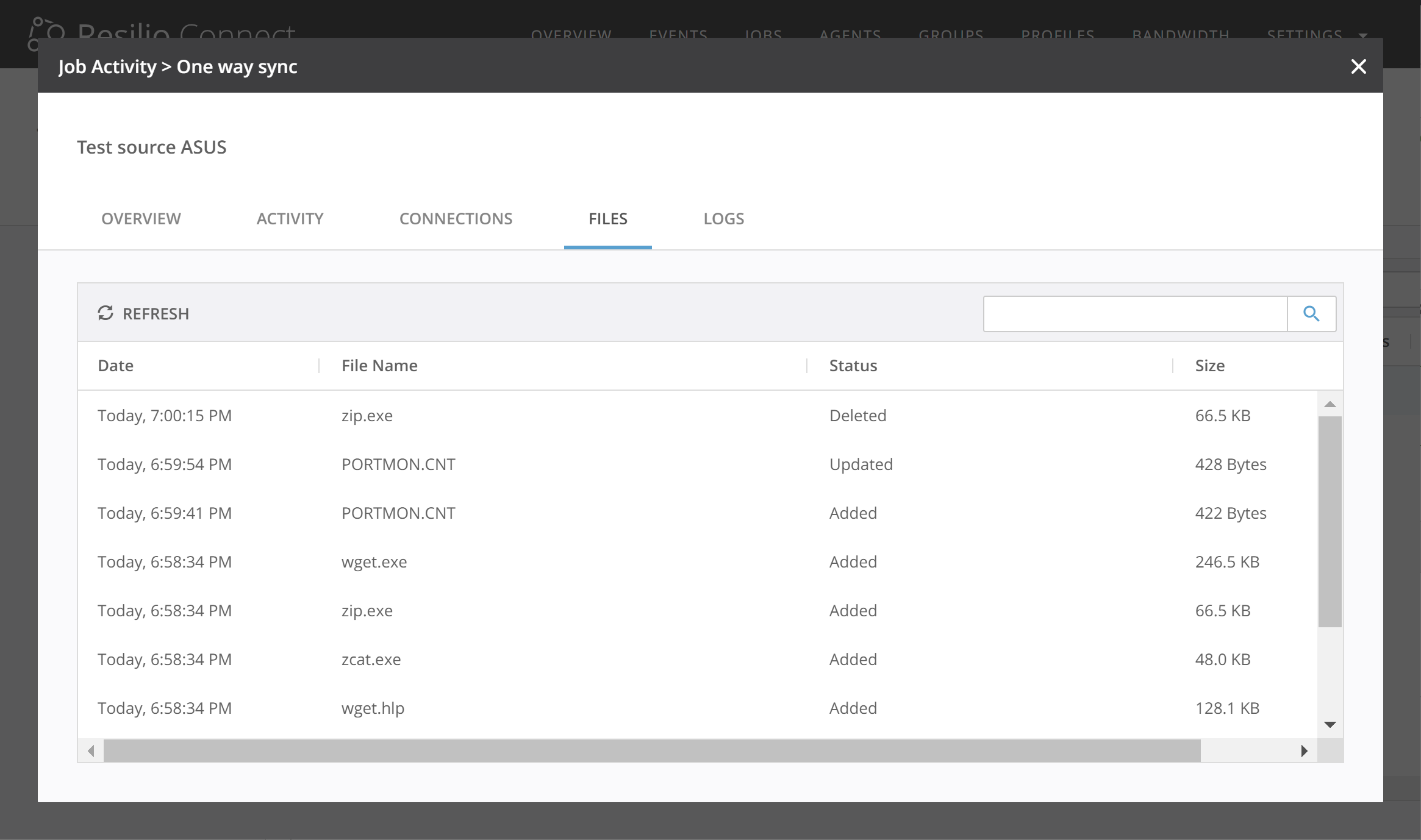Click the scroll left arrow
The image size is (1421, 840).
91,751
